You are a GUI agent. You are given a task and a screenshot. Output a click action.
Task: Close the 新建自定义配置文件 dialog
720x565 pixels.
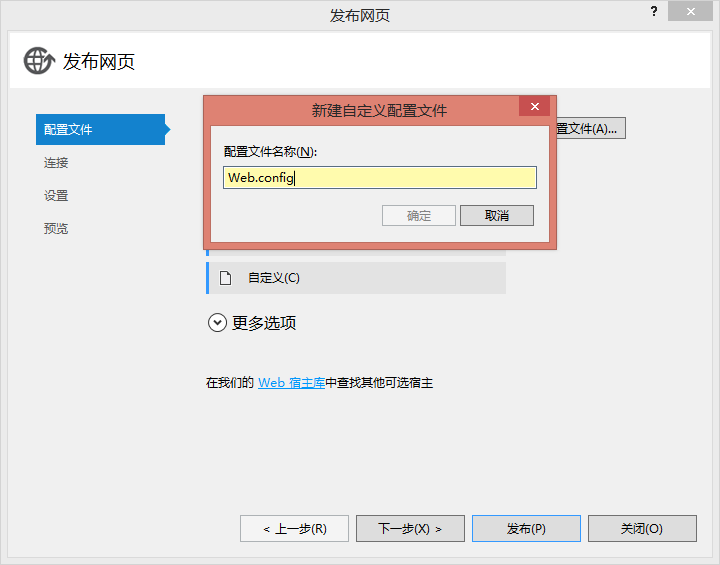[534, 107]
